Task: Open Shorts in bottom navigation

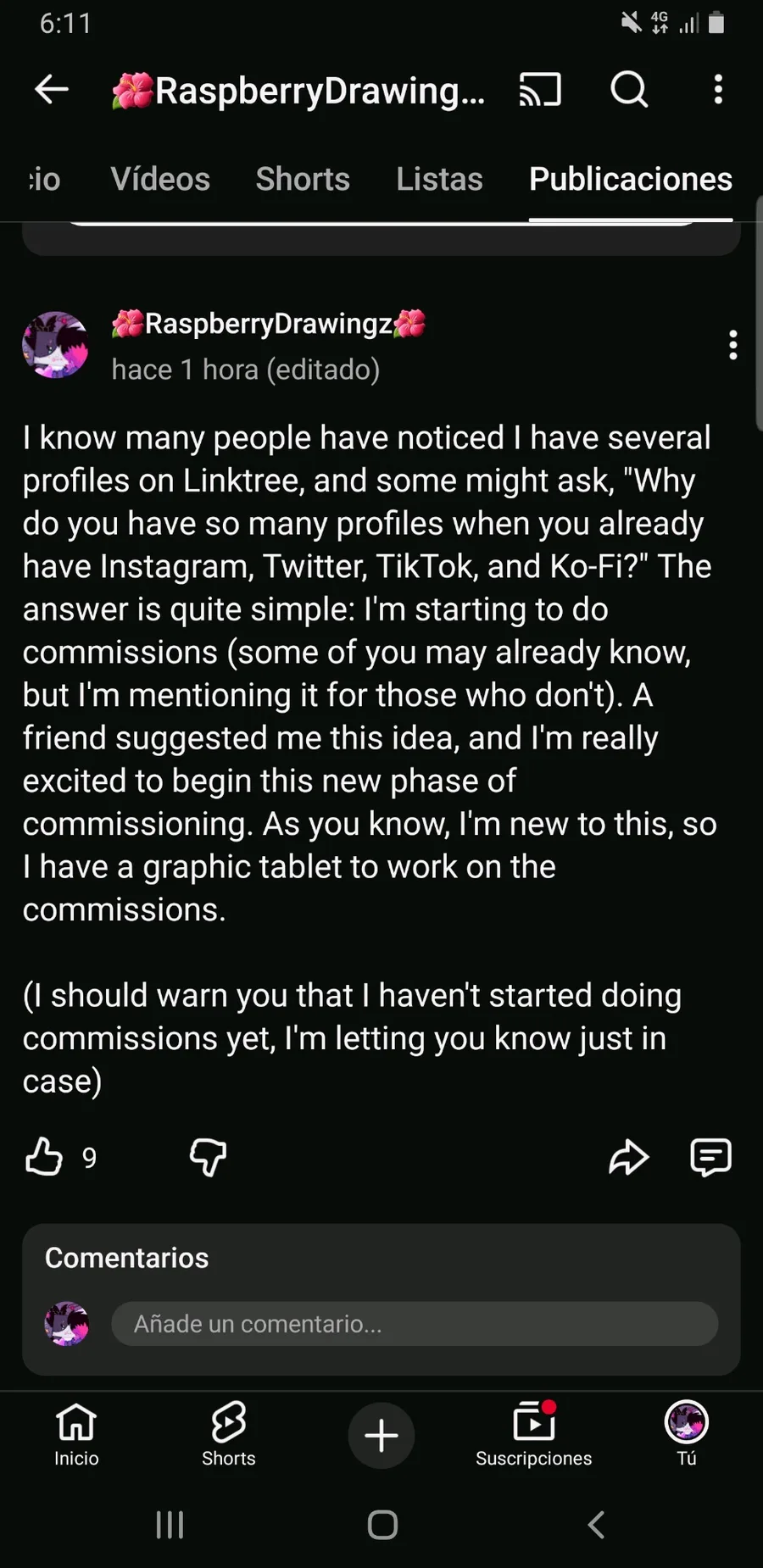Action: (229, 1434)
